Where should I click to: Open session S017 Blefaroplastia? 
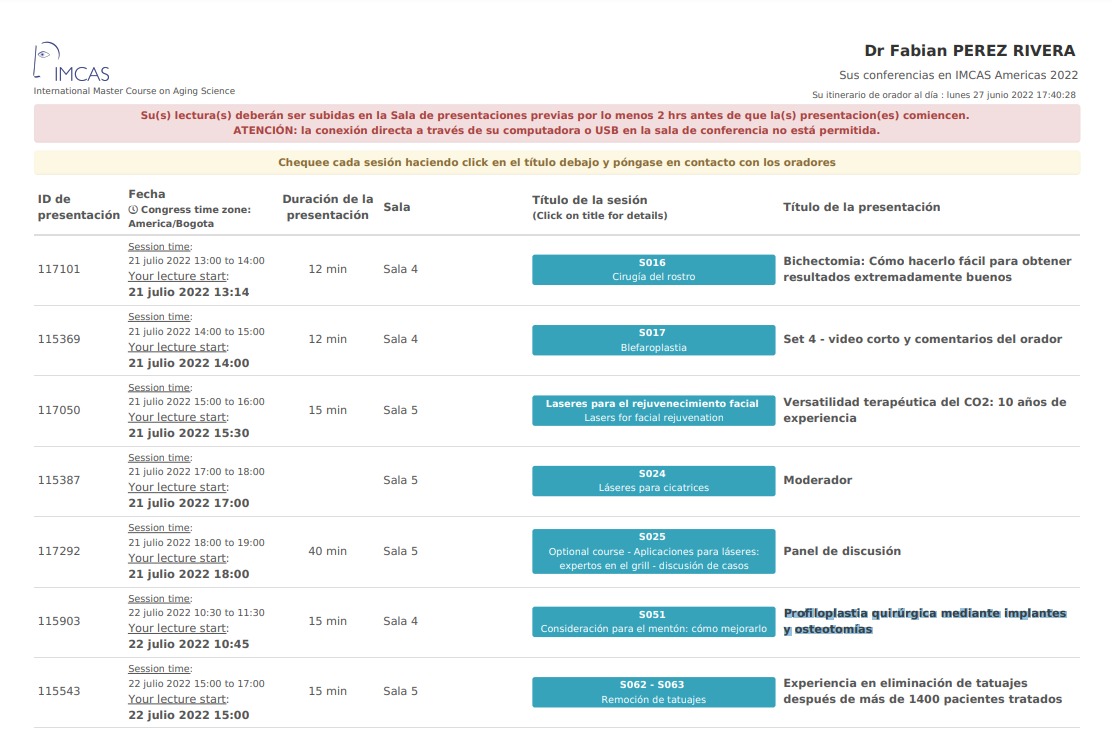click(x=653, y=340)
